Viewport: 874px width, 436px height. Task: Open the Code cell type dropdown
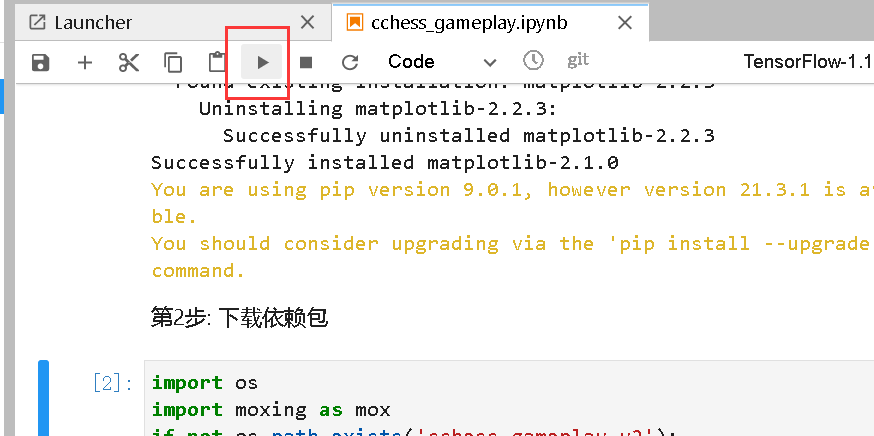pos(441,61)
